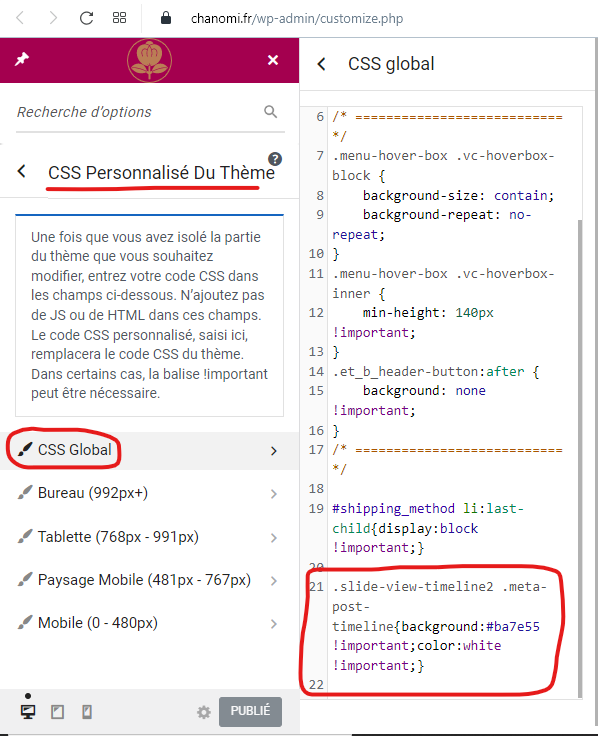Image resolution: width=598 pixels, height=736 pixels.
Task: Click line number 7 in gutter
Action: click(x=320, y=155)
